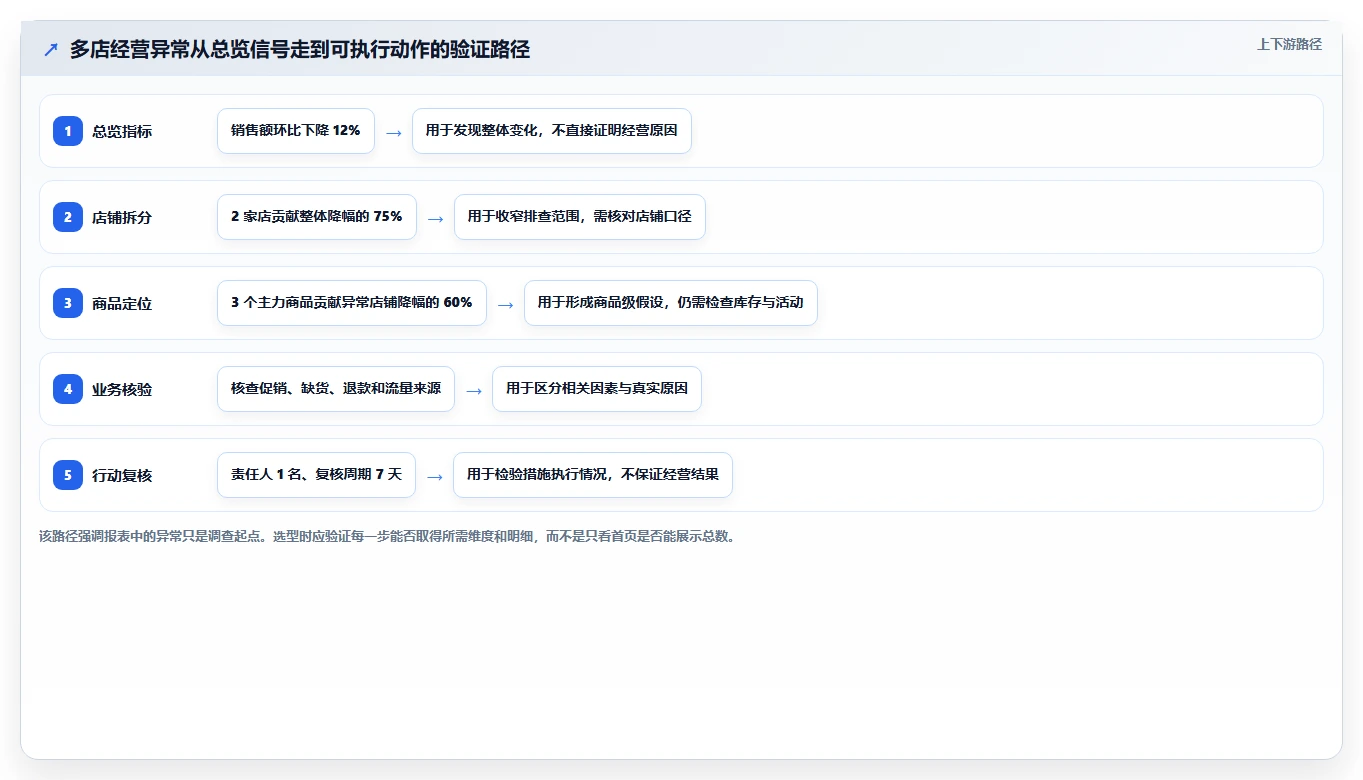
Task: Open the 2 家店贡献整体降幅的 75% chip
Action: pos(317,217)
